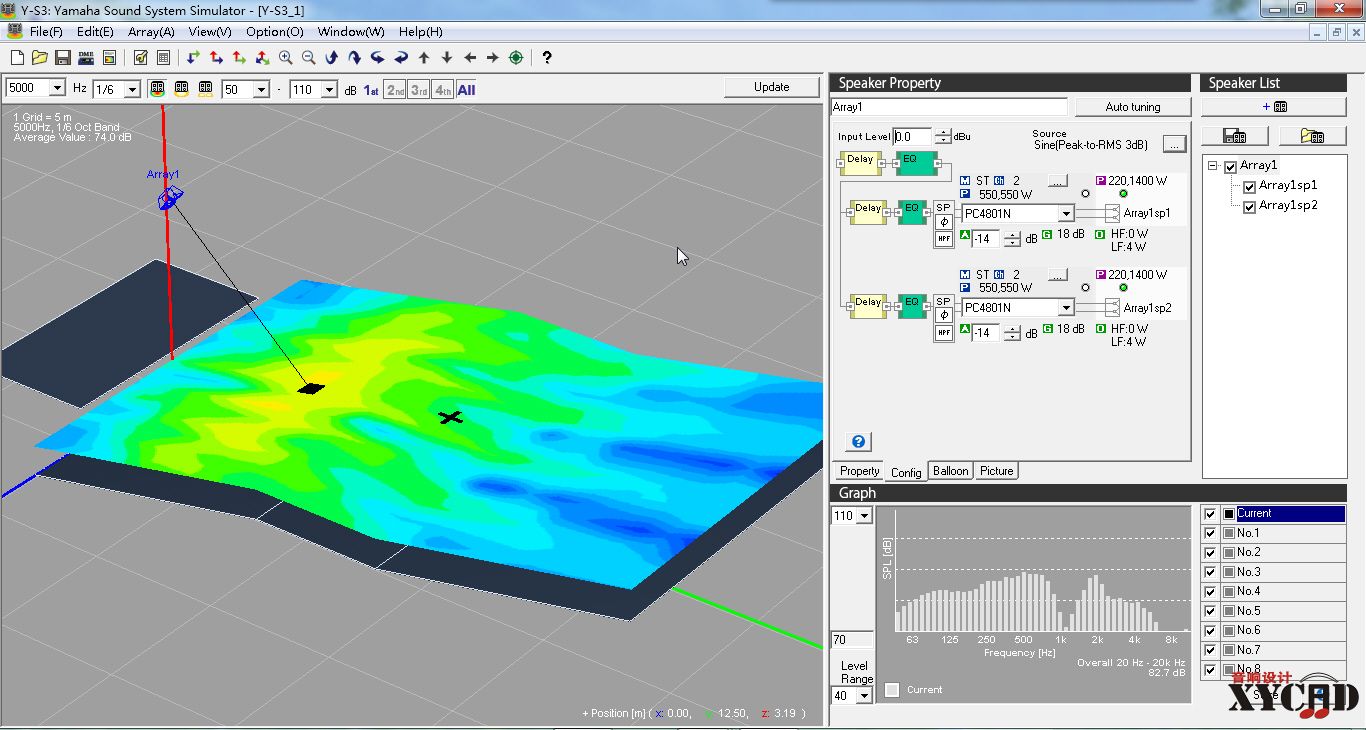Open the top Delay block
Screen dimensions: 1366x730
point(860,163)
